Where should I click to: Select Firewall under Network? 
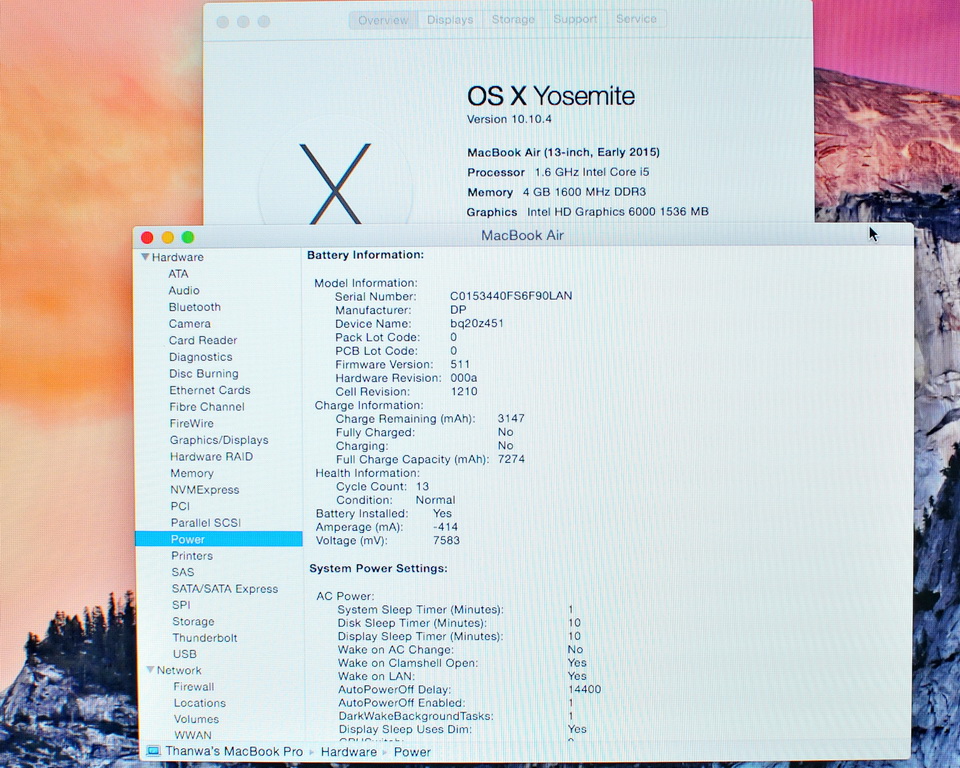point(193,687)
